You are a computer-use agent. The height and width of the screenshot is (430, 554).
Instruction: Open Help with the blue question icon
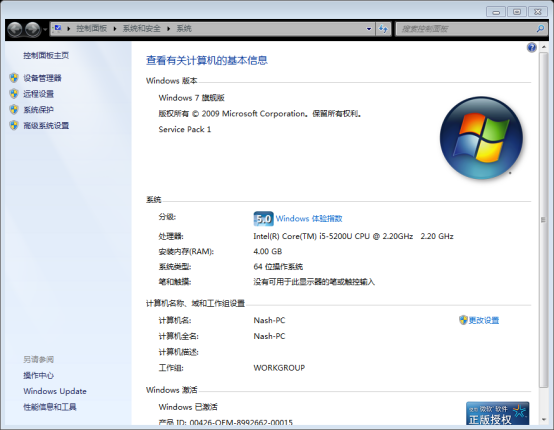(x=531, y=47)
